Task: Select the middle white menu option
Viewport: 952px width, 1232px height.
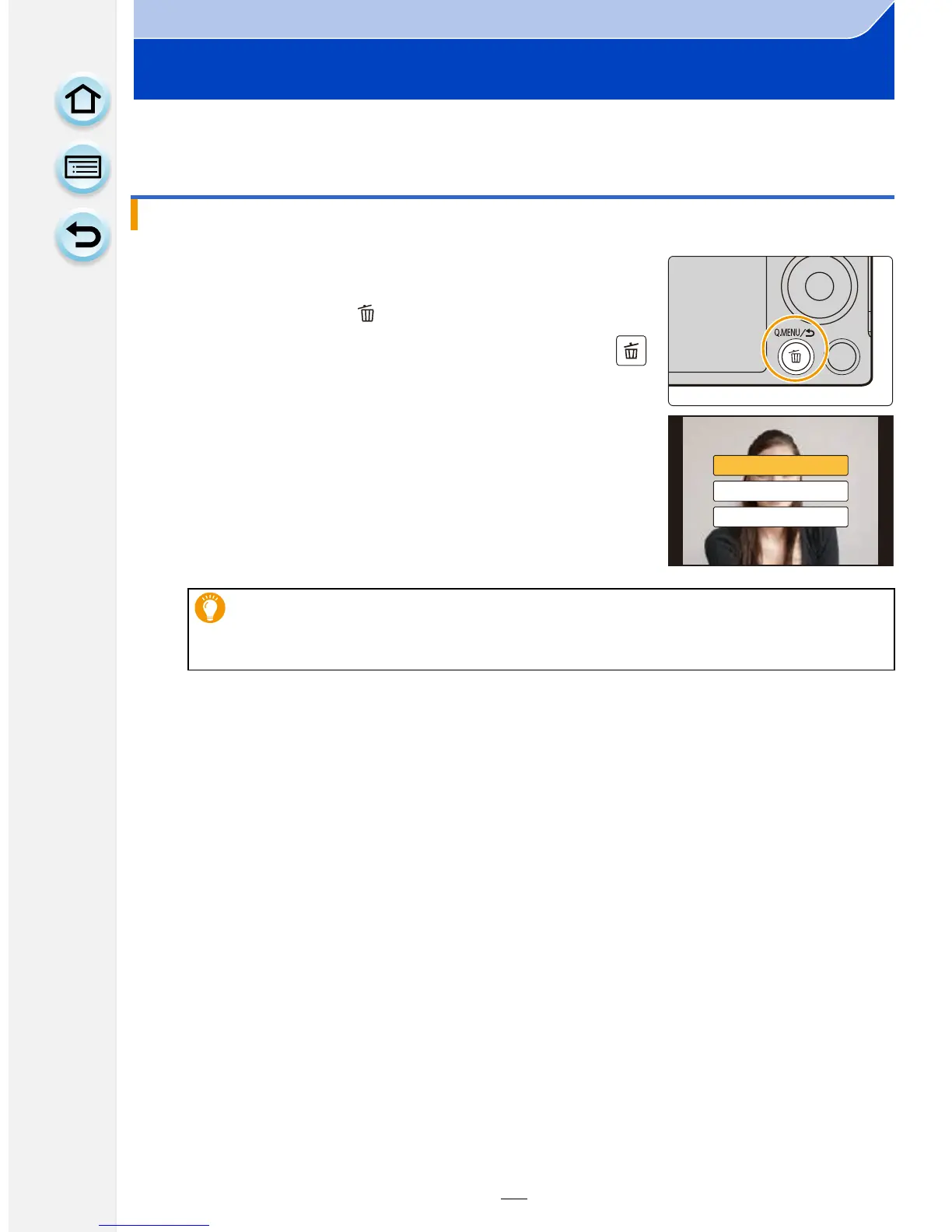Action: click(780, 491)
